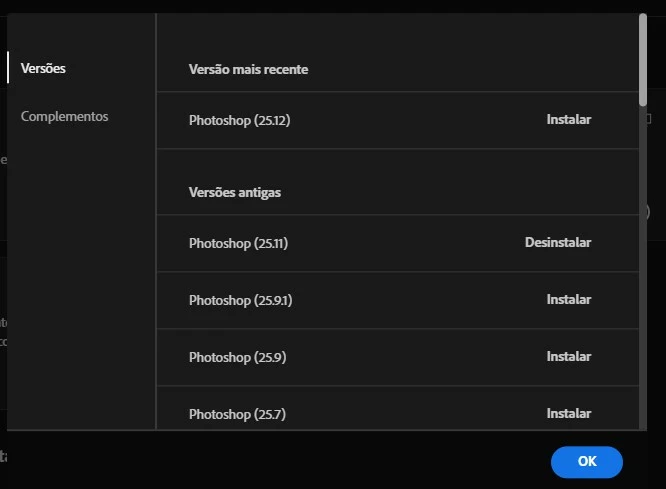Uninstall Photoshop (25.11)
Image resolution: width=666 pixels, height=489 pixels.
(x=558, y=243)
